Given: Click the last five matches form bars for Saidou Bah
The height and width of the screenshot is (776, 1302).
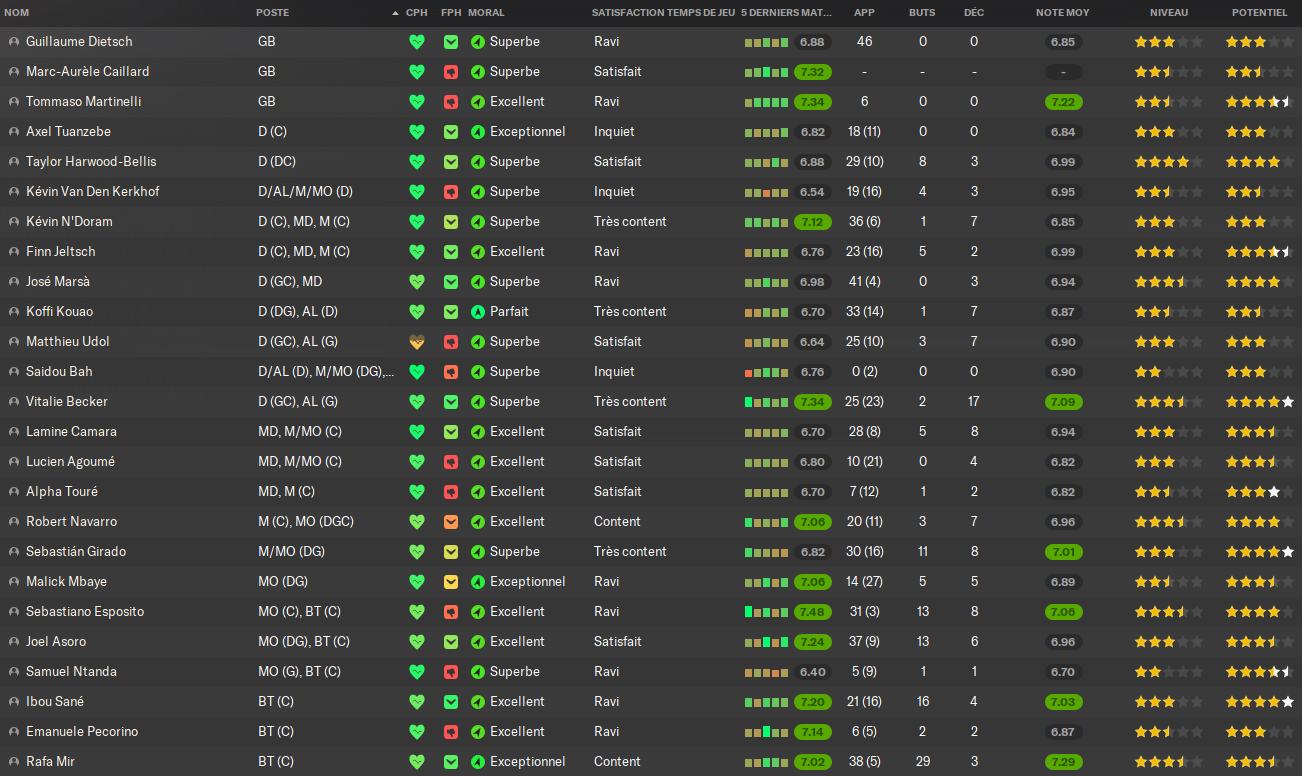Looking at the screenshot, I should pyautogui.click(x=766, y=373).
